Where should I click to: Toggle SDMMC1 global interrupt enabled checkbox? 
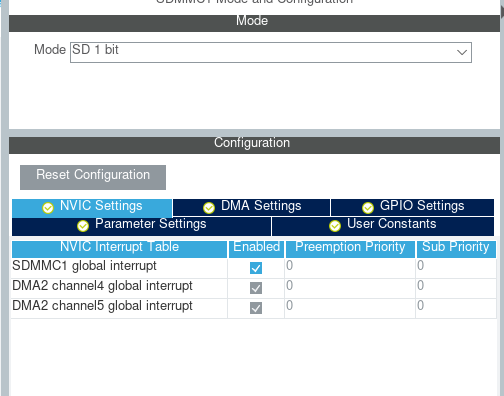click(256, 268)
